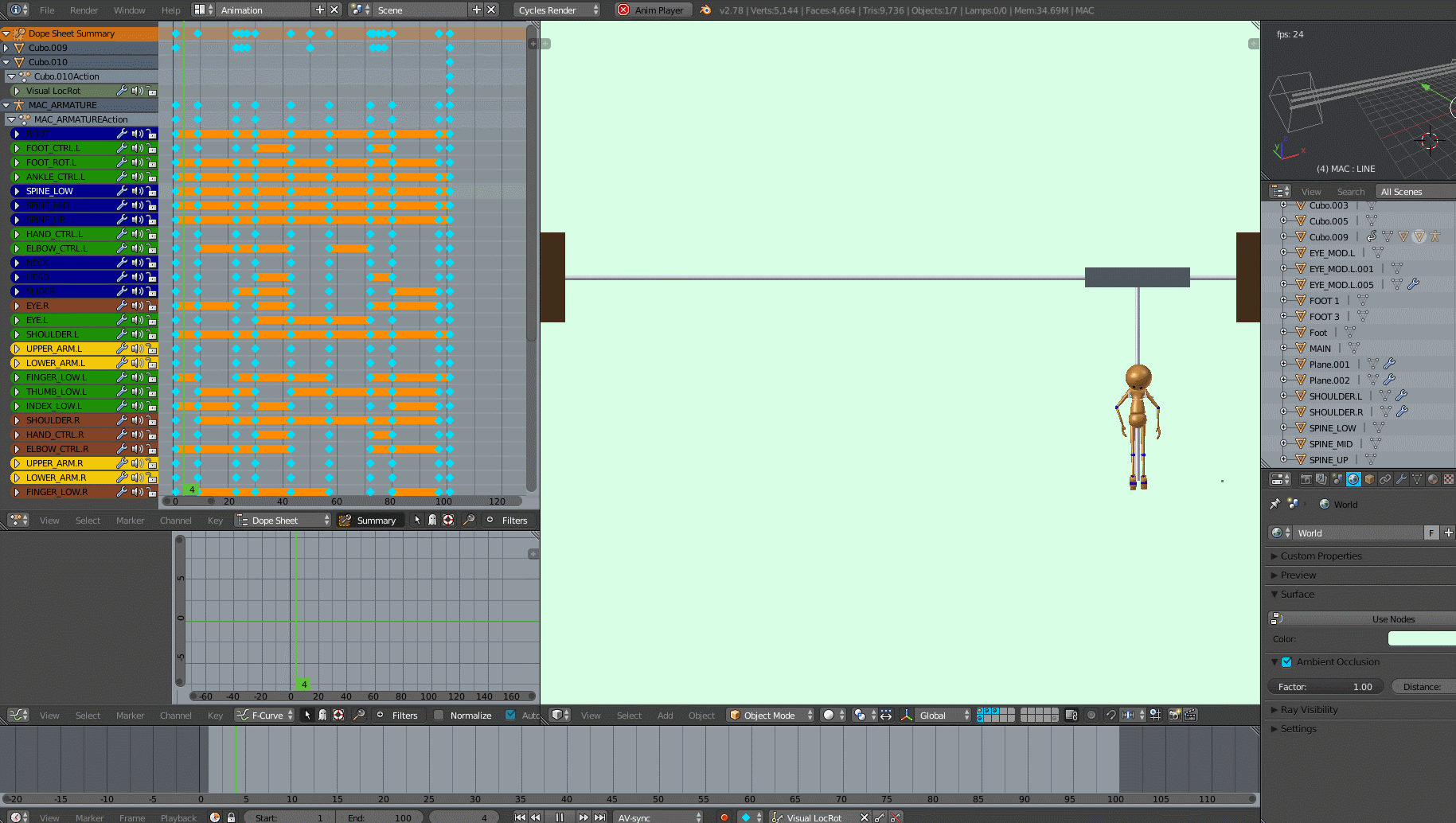Open the Render menu in top bar

(84, 10)
